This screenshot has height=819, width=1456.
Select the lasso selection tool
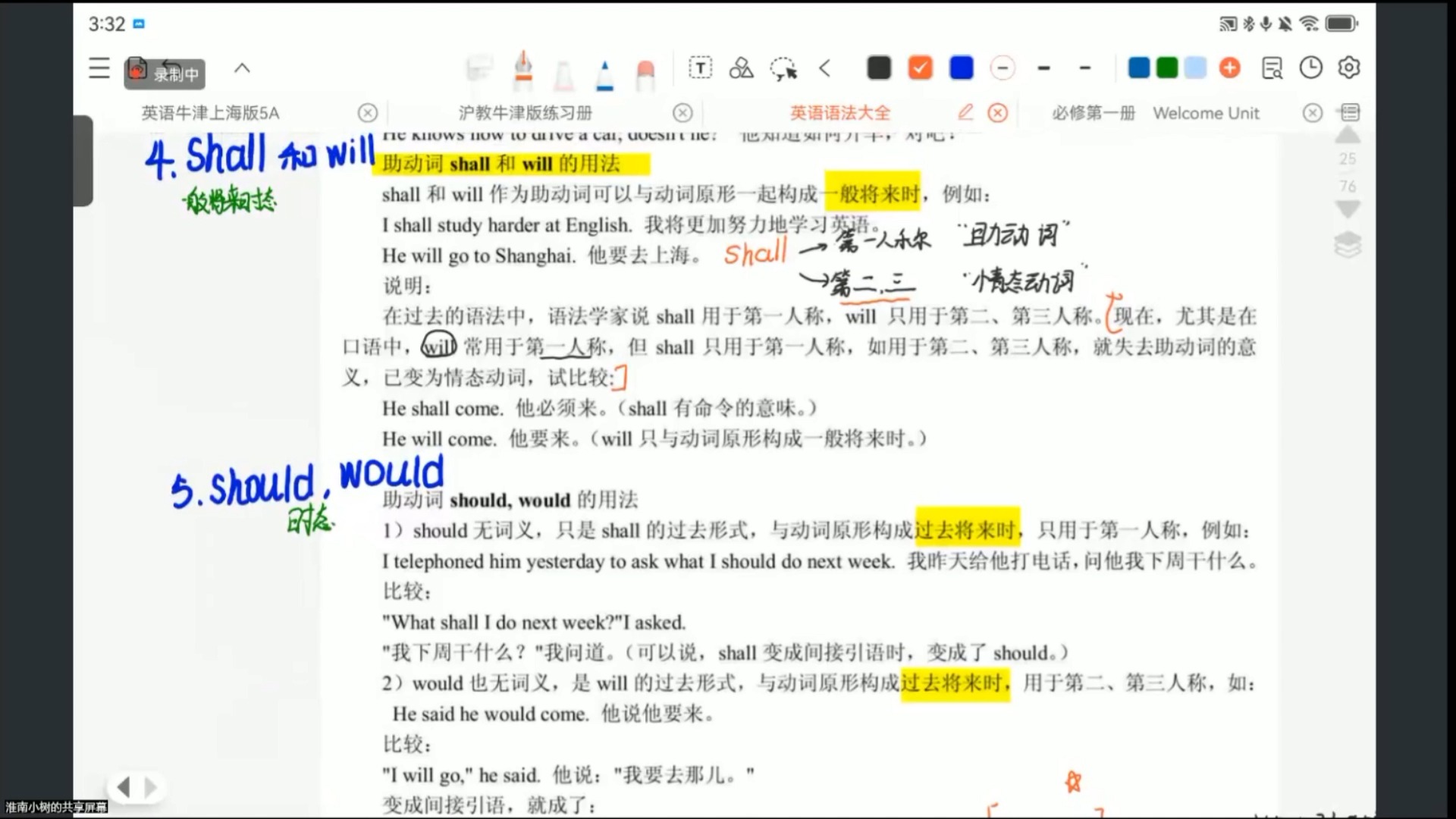[x=783, y=69]
